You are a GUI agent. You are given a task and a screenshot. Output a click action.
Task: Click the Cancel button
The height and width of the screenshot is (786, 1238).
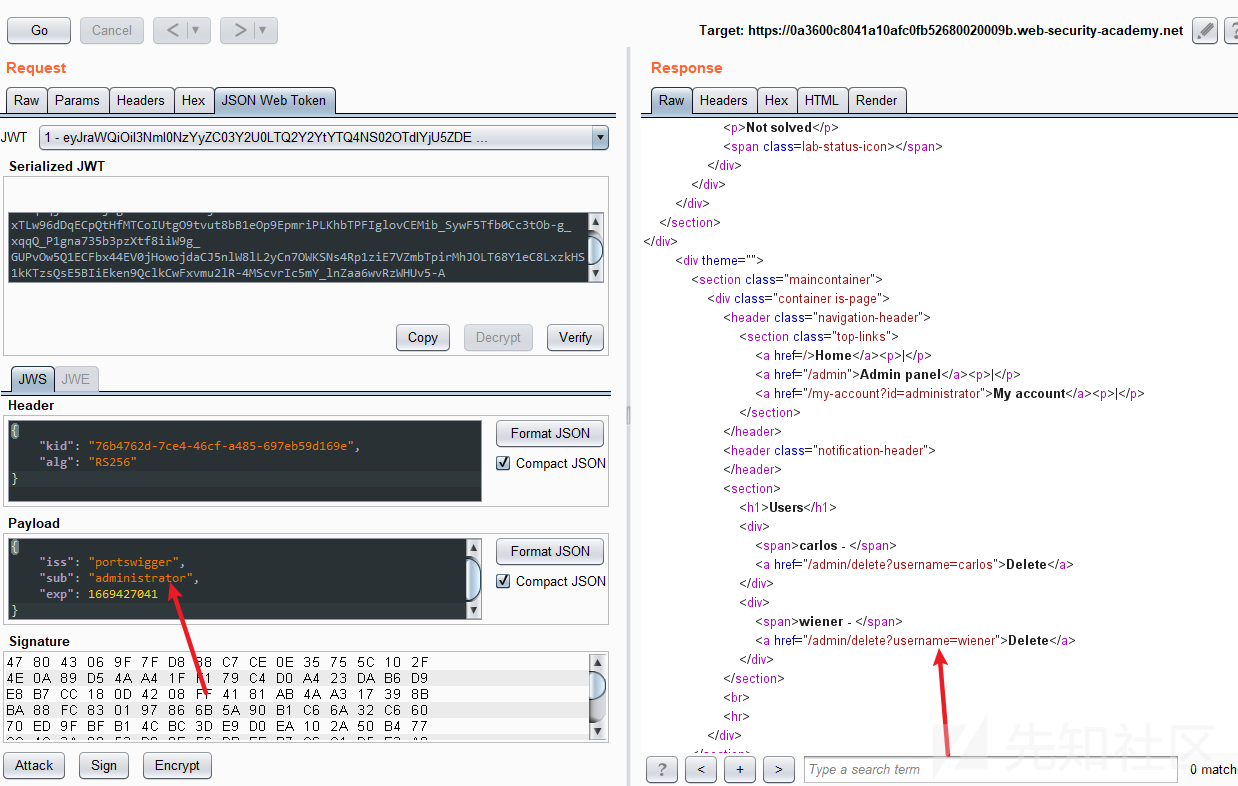coord(112,30)
